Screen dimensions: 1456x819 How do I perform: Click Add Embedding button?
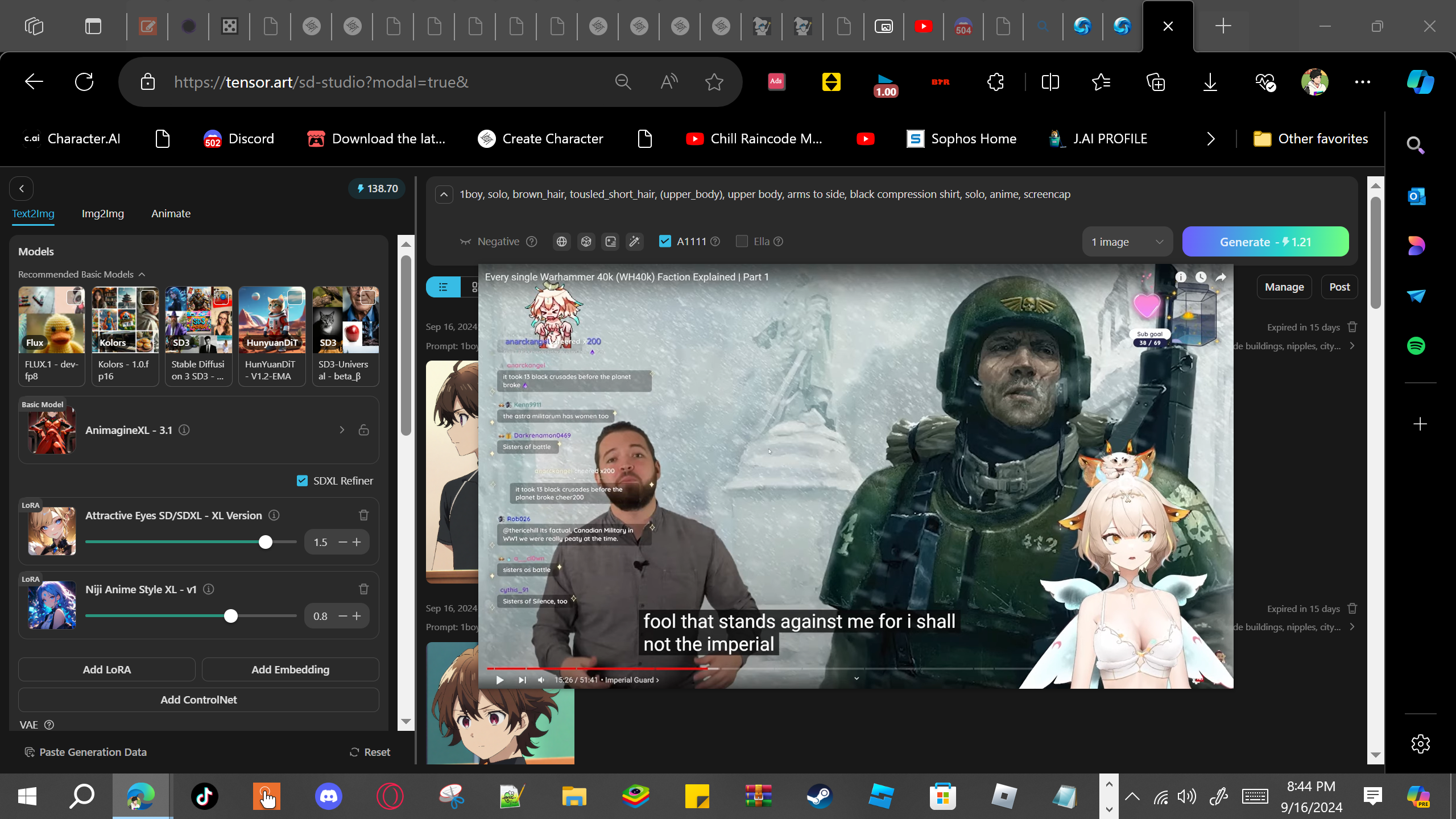click(x=291, y=669)
